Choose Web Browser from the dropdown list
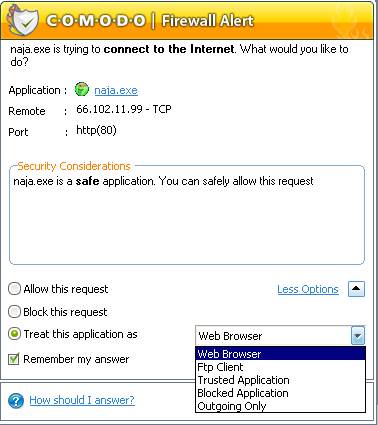378x425 pixels. click(280, 354)
